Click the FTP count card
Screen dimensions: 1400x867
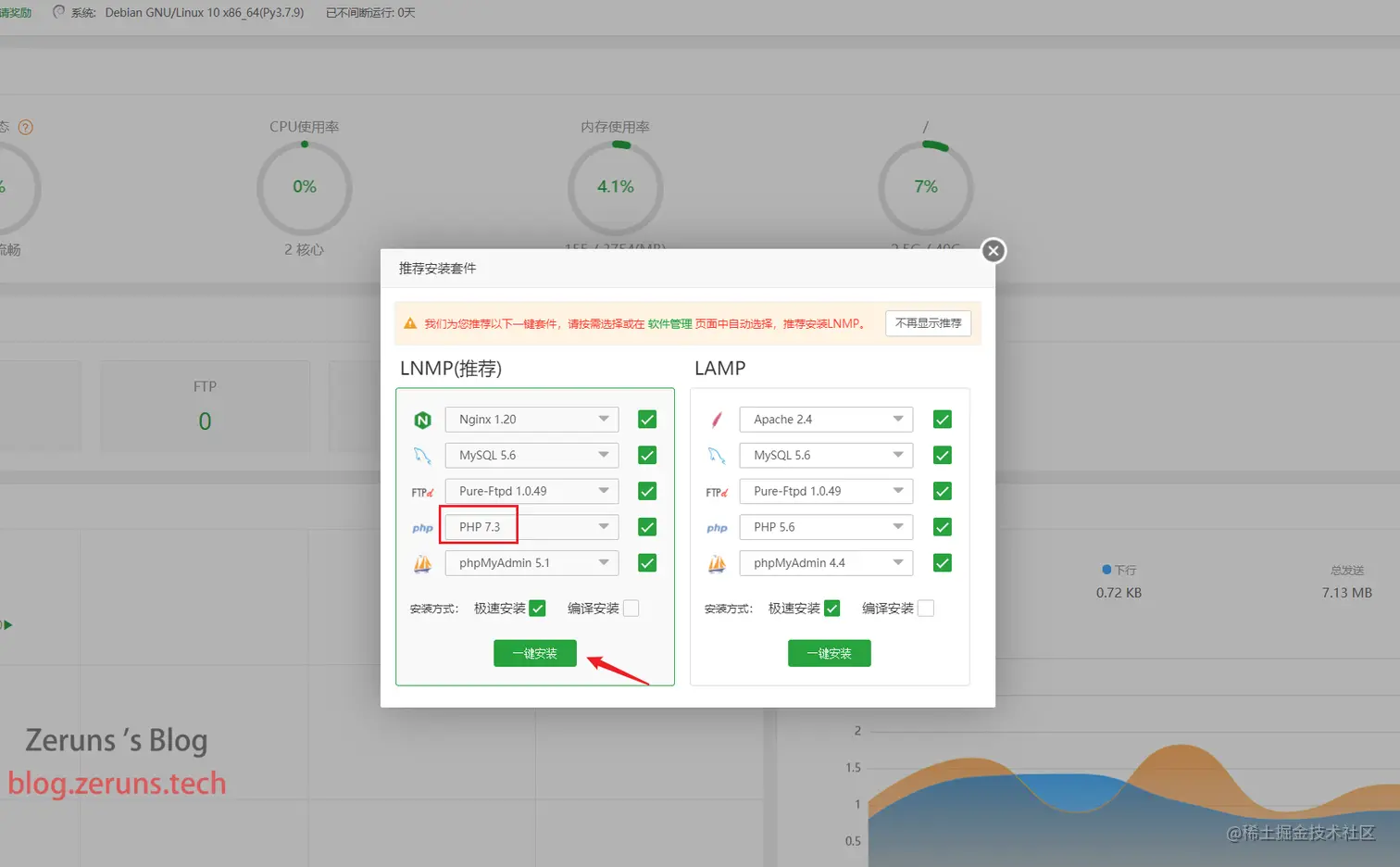(x=205, y=407)
